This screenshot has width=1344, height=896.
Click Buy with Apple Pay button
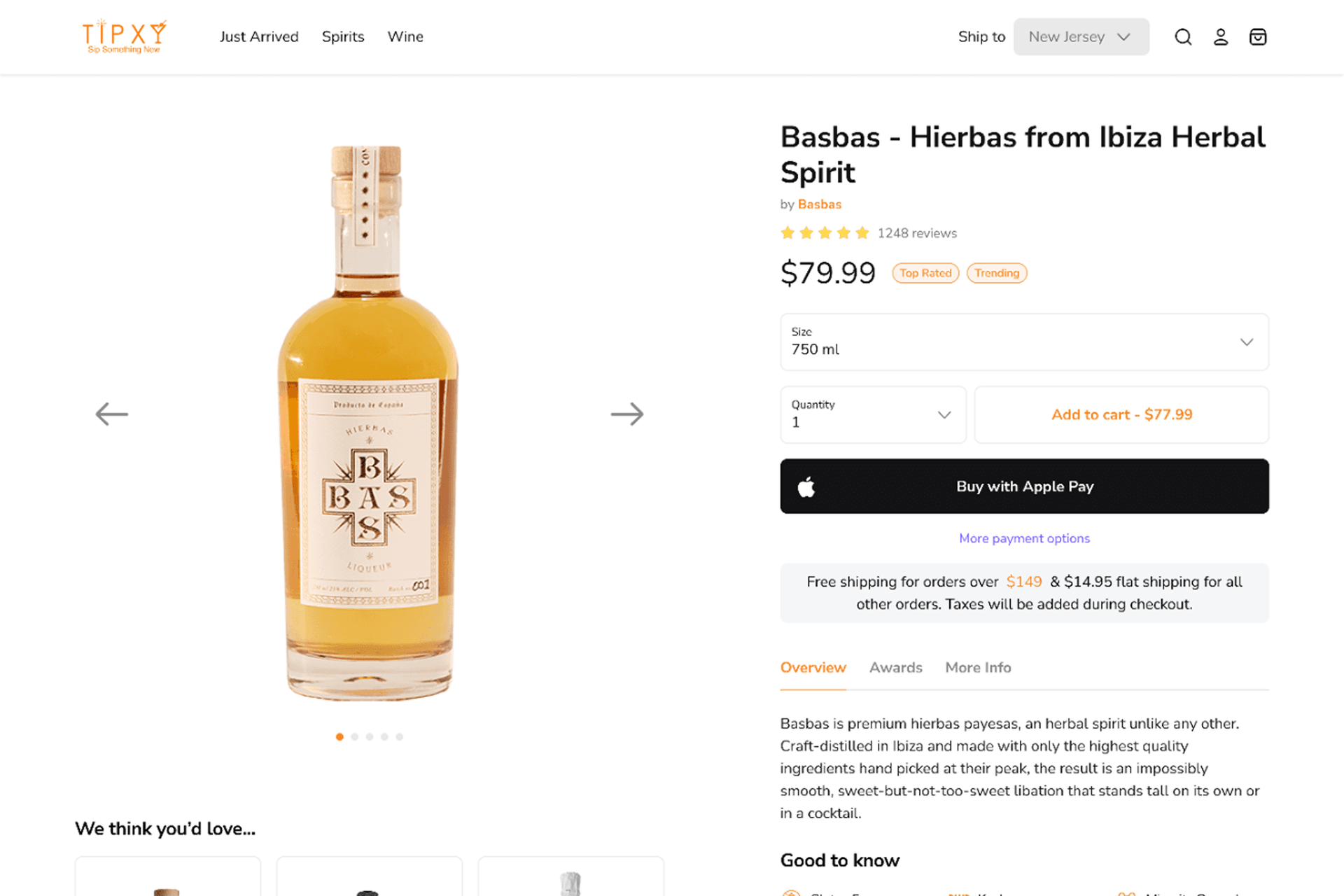click(1024, 486)
